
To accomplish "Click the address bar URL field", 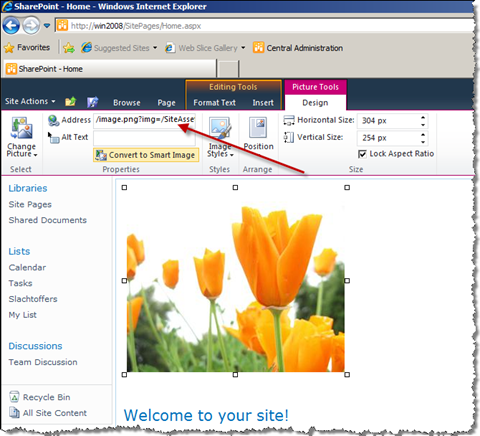I will 265,26.
